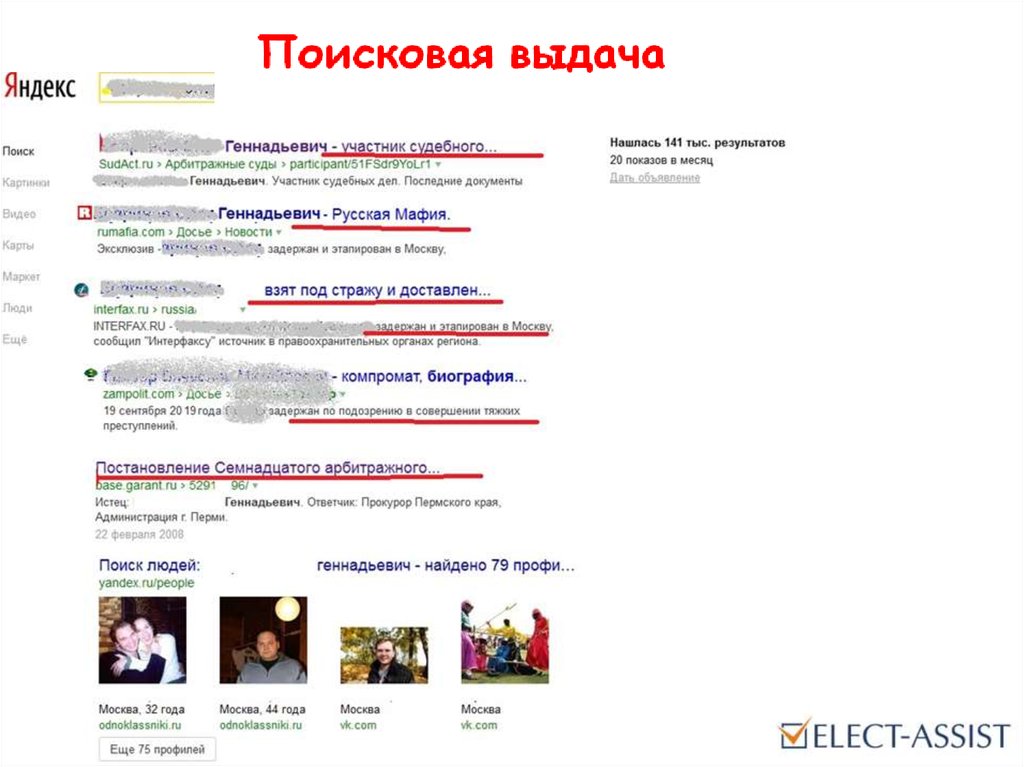Expand dropdown arrow on the interfax.ru result
1024x767 pixels.
click(x=243, y=310)
